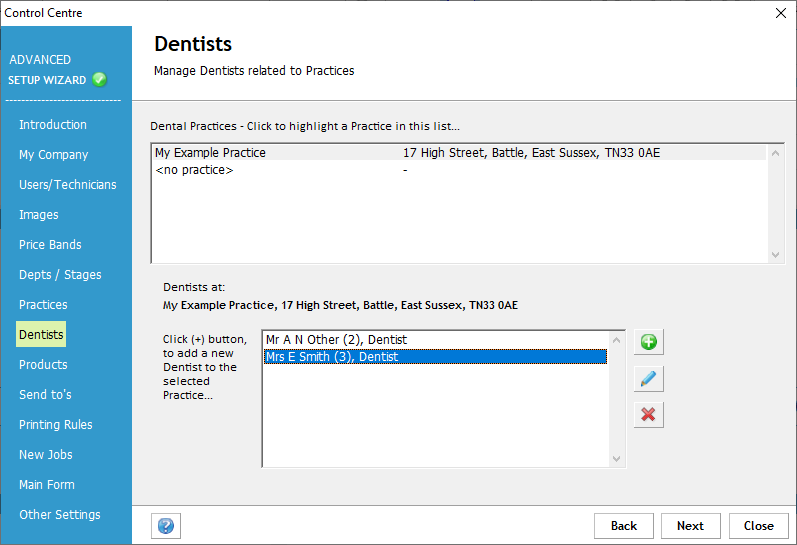The height and width of the screenshot is (545, 797).
Task: Switch to Products in sidebar
Action: pyautogui.click(x=43, y=365)
